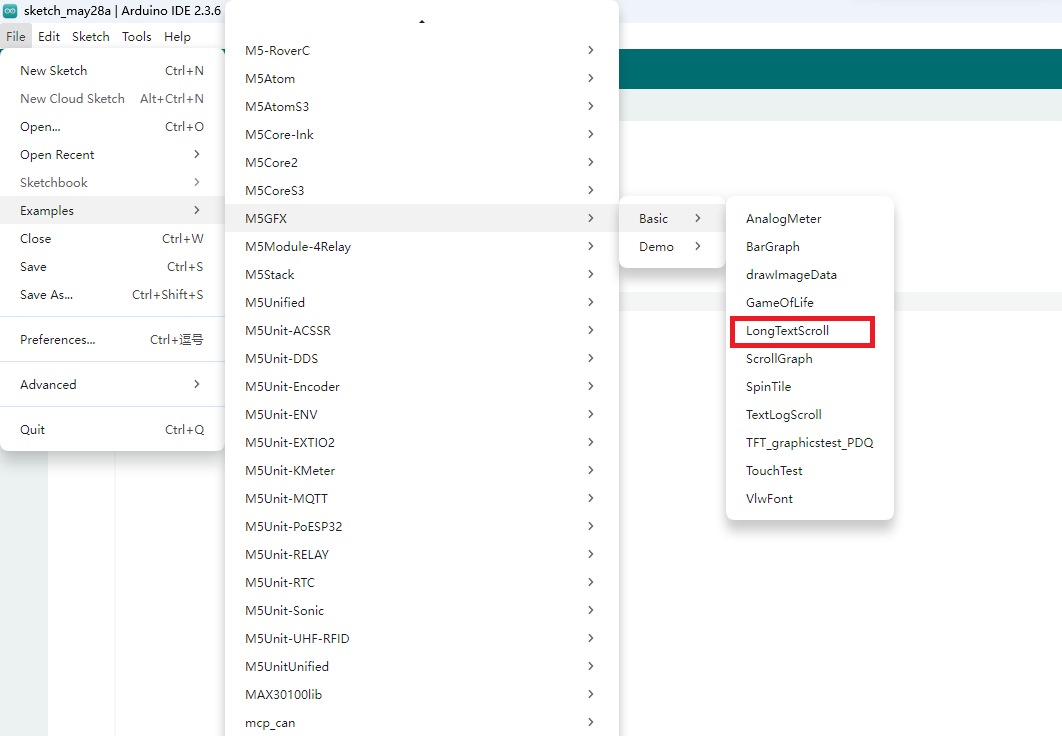Open the Basic submenu of M5GFX

coord(672,219)
